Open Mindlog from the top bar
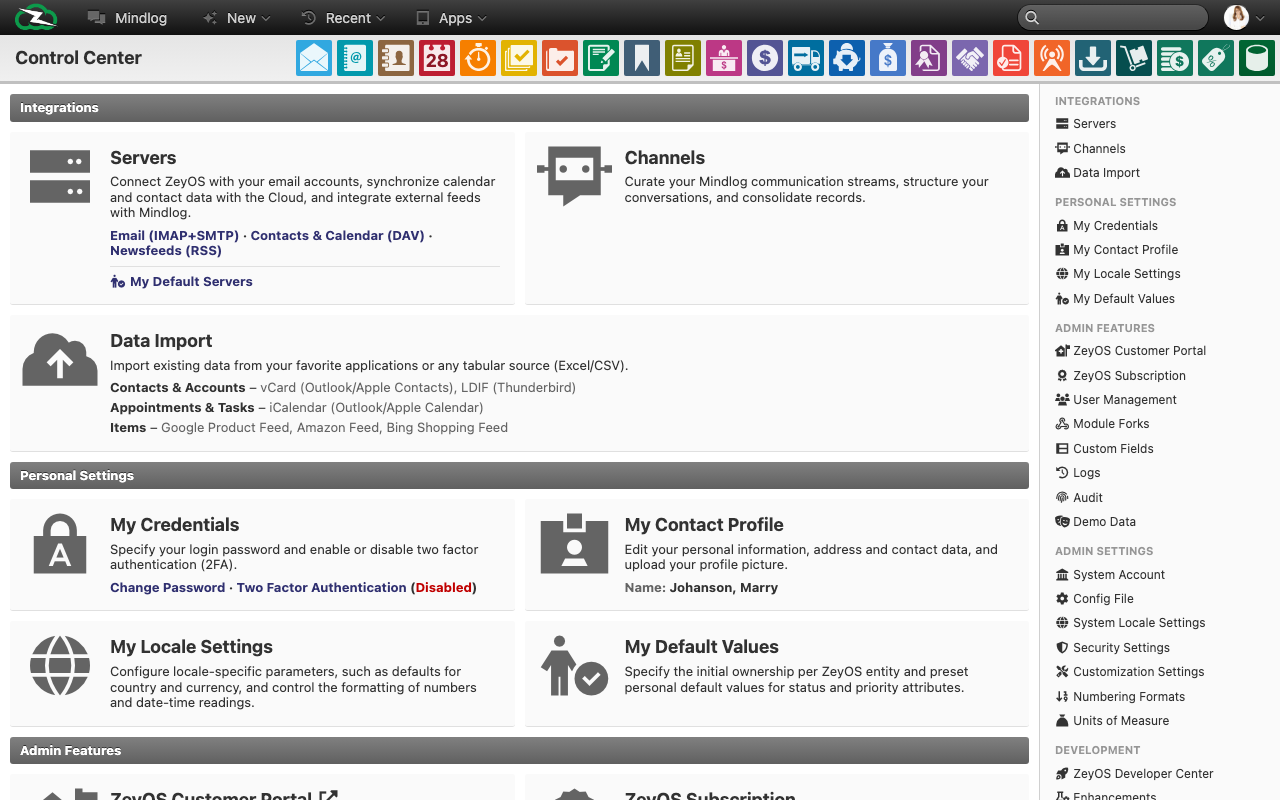 point(127,18)
